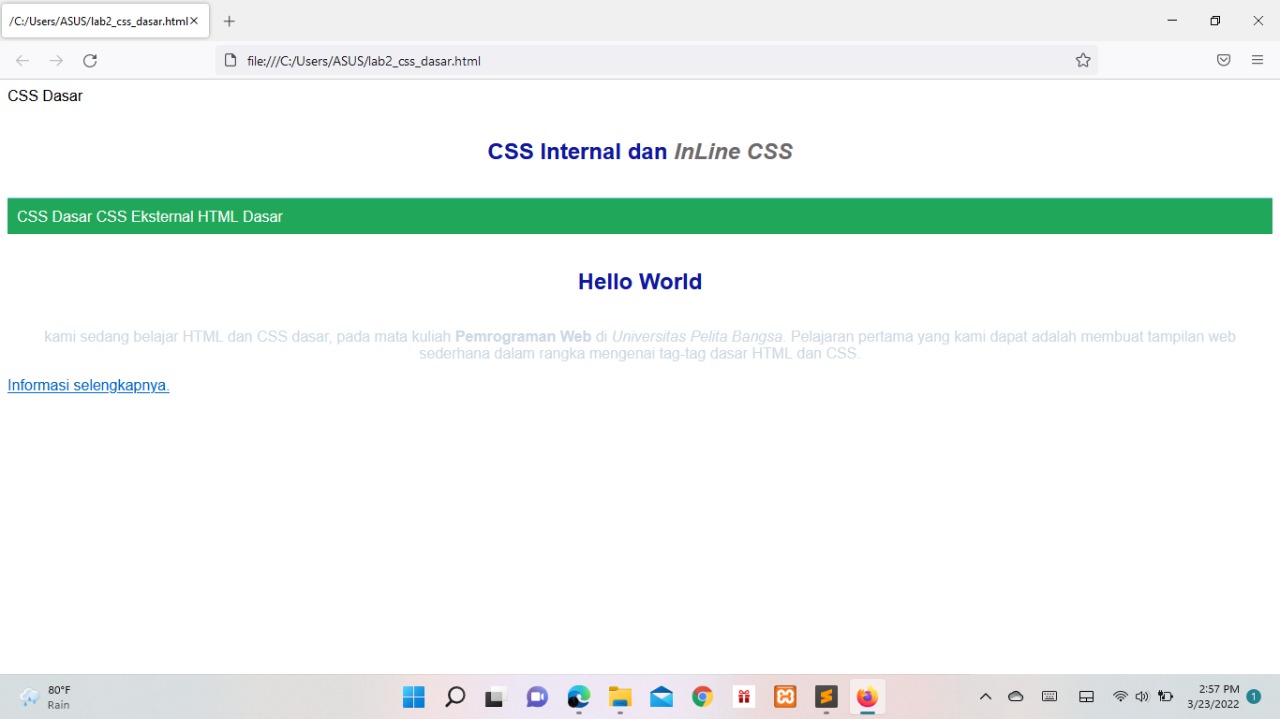Click the Hello World heading
Screen dimensions: 1280x719
[x=640, y=282]
